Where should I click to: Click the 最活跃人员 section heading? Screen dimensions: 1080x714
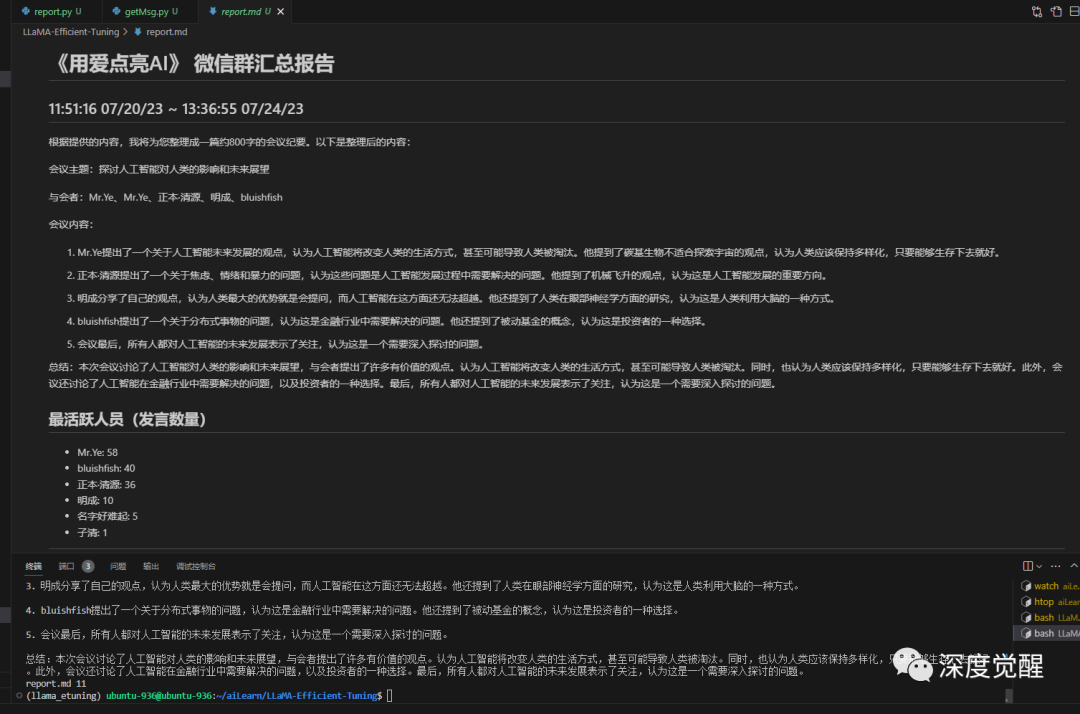(127, 419)
